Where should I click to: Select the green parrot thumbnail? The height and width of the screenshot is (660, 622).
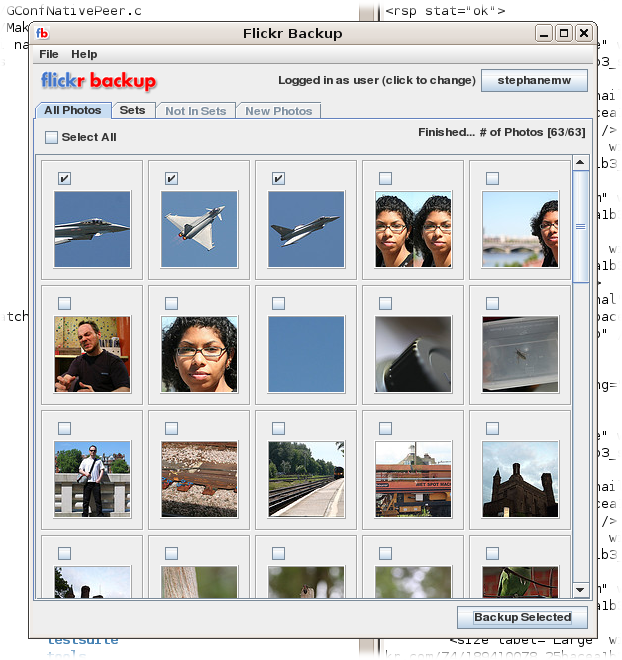click(x=520, y=582)
